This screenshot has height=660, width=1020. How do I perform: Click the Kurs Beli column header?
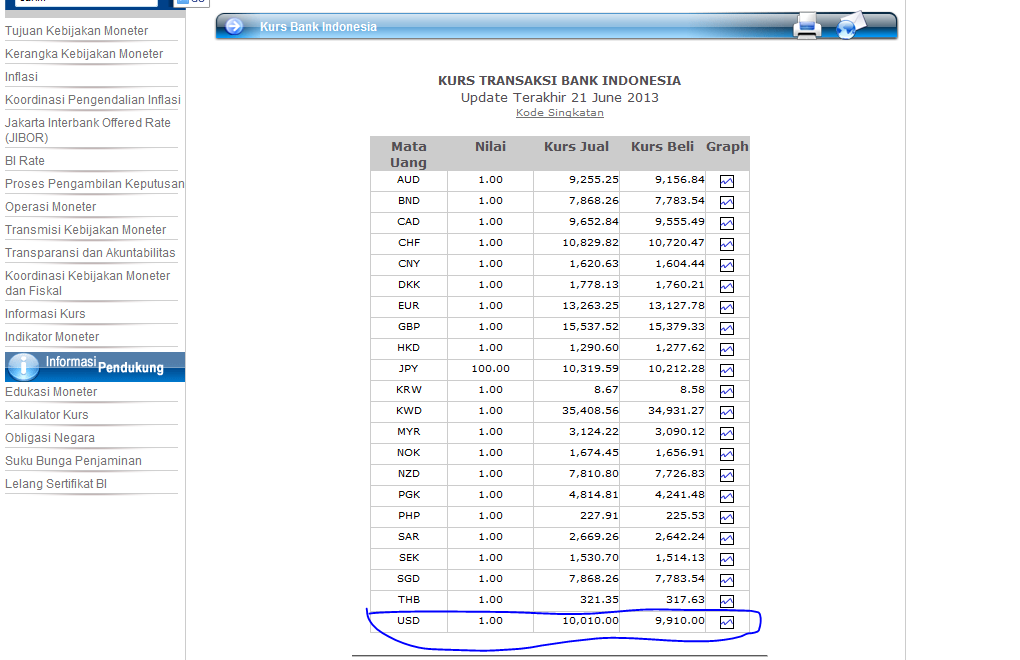point(662,147)
